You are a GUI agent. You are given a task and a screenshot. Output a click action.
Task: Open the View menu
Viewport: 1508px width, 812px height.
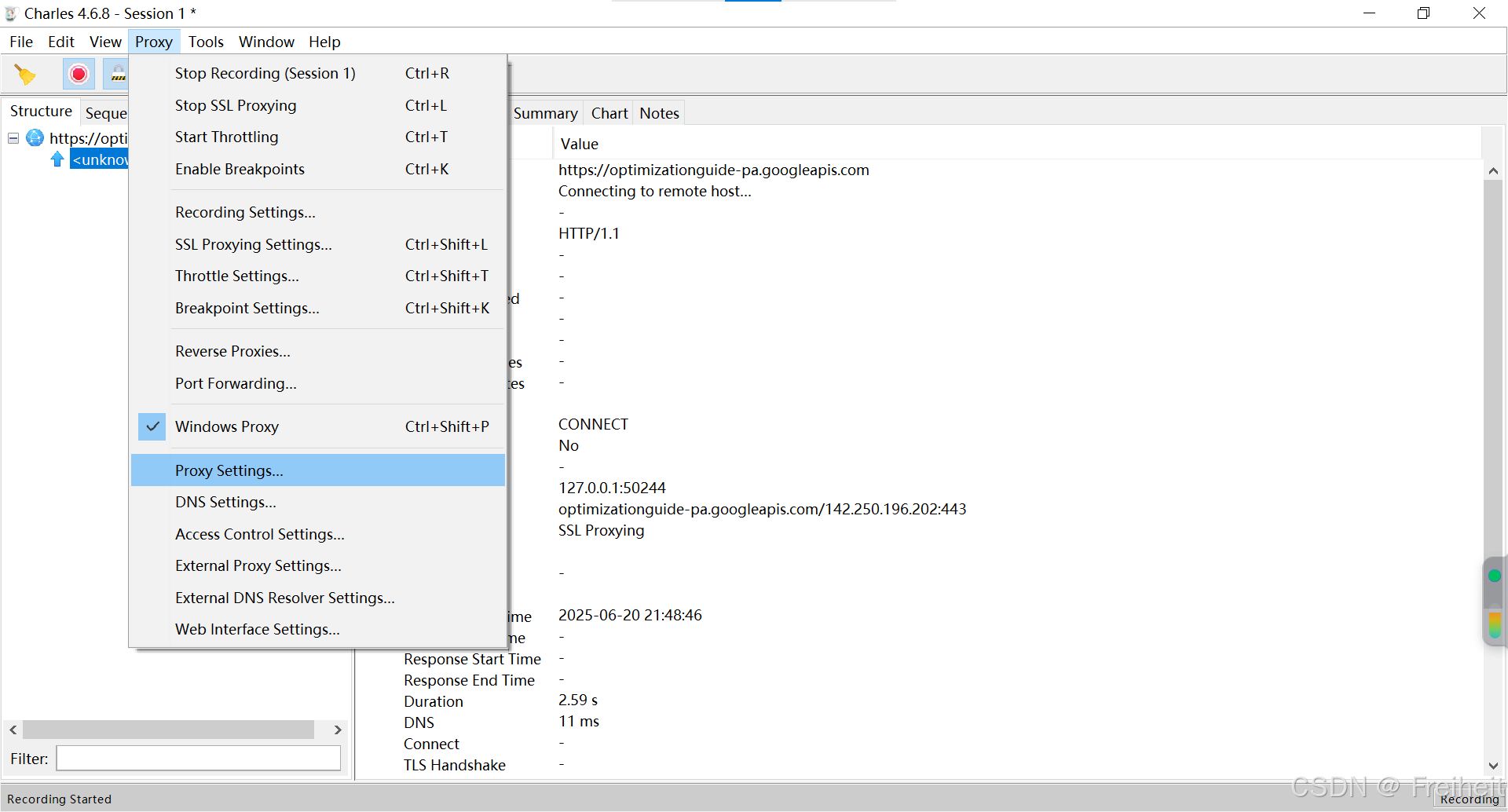click(105, 42)
